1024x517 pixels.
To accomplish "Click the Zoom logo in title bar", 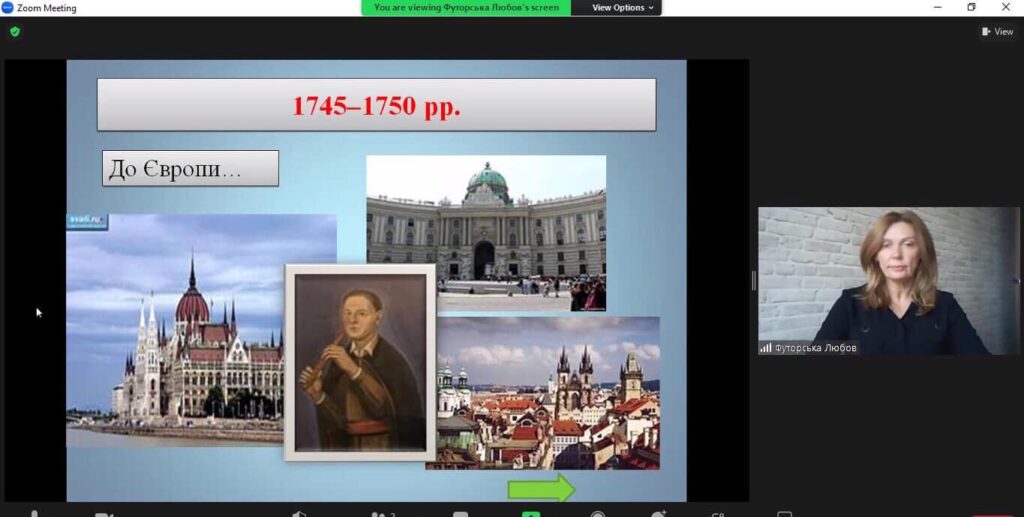I will point(8,8).
